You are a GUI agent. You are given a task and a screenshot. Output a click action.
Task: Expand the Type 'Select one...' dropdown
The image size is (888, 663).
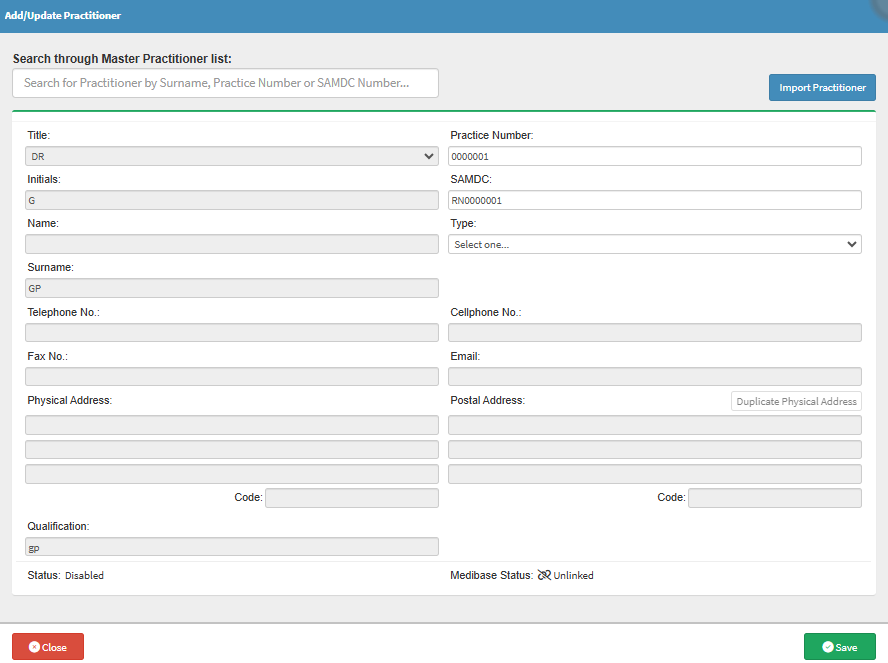(x=655, y=245)
